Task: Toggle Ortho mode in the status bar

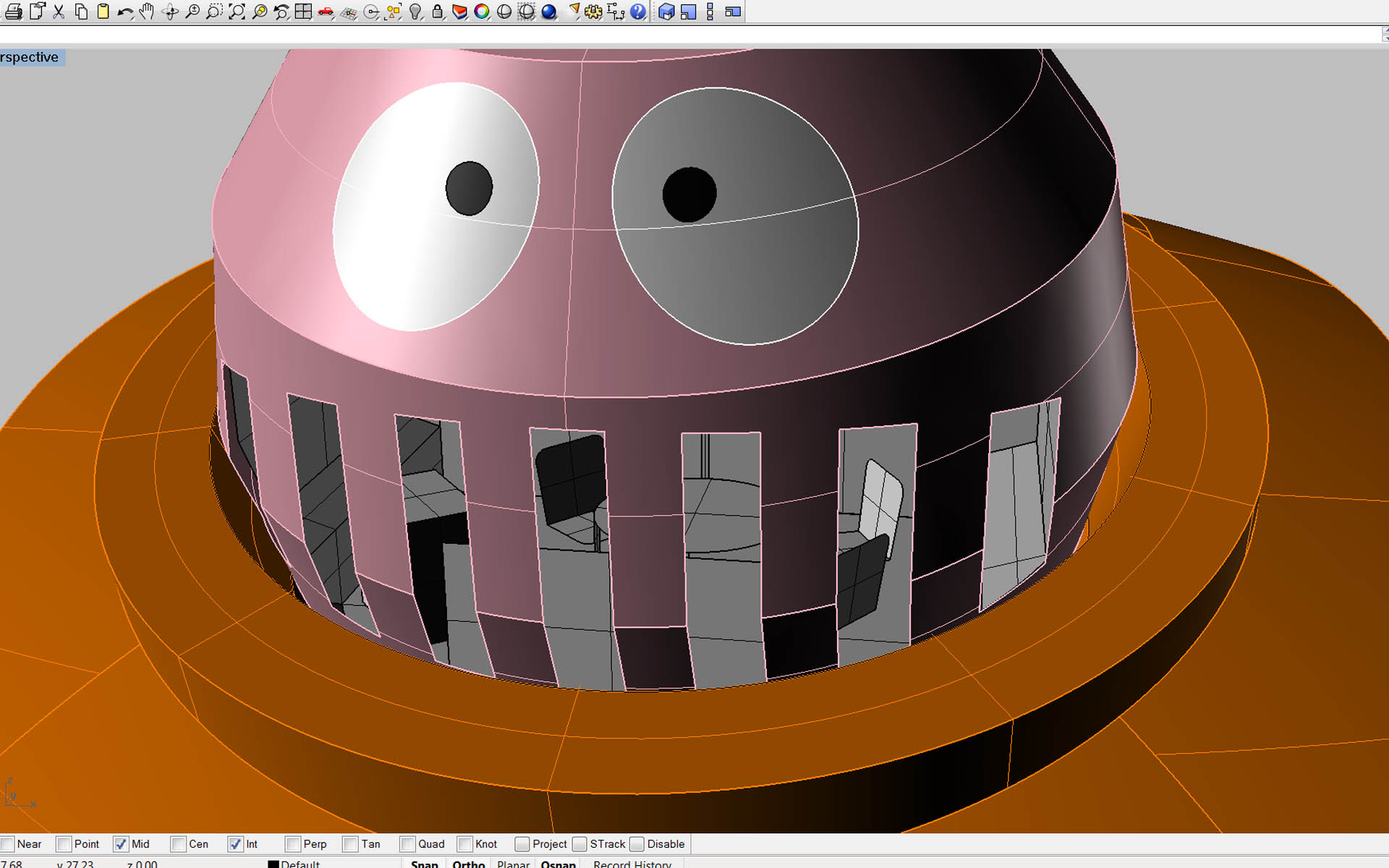Action: (469, 864)
